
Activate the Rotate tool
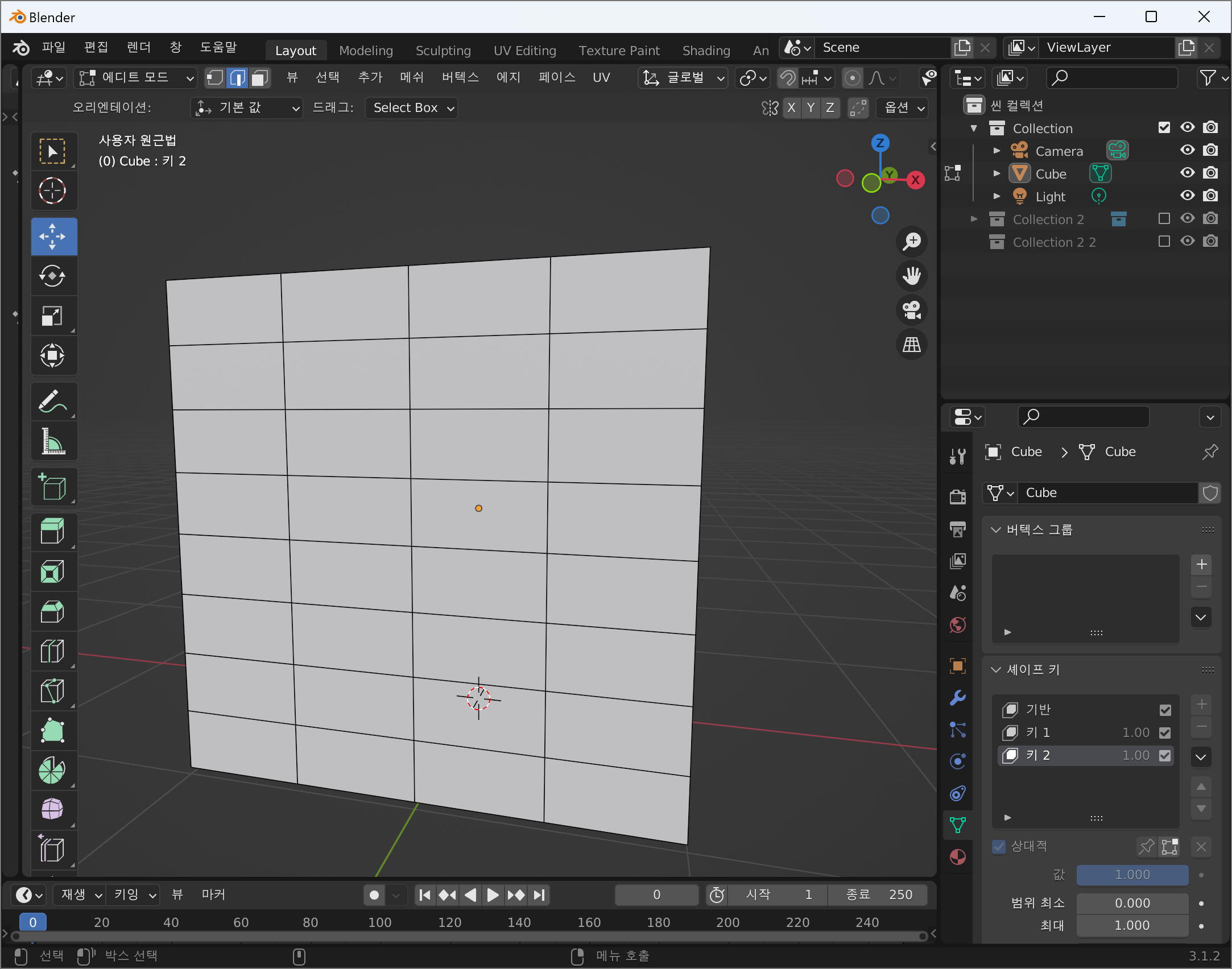pyautogui.click(x=53, y=276)
